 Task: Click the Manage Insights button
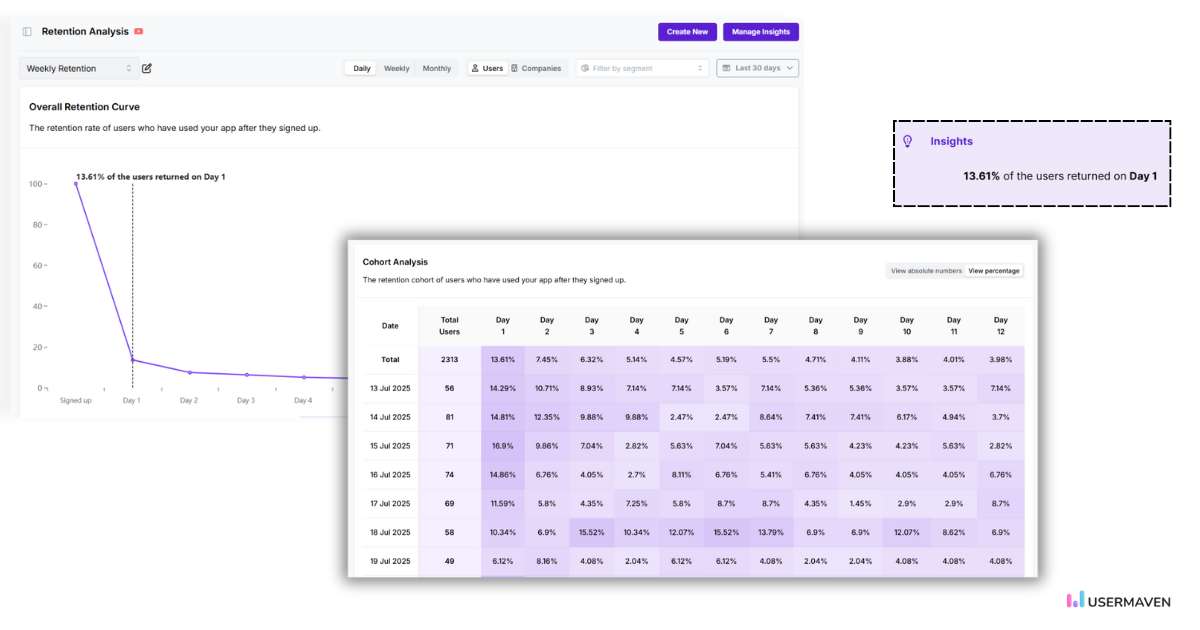[x=760, y=32]
